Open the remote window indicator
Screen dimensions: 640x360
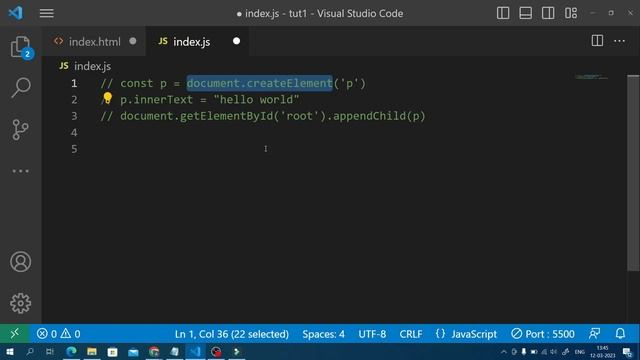click(x=14, y=334)
